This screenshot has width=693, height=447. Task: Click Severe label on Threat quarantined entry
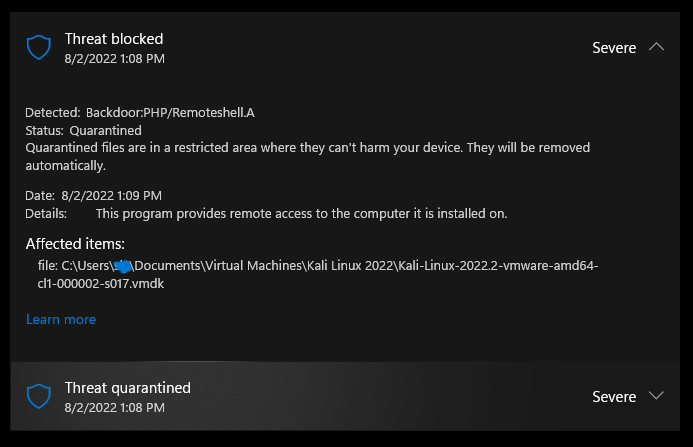pyautogui.click(x=614, y=397)
